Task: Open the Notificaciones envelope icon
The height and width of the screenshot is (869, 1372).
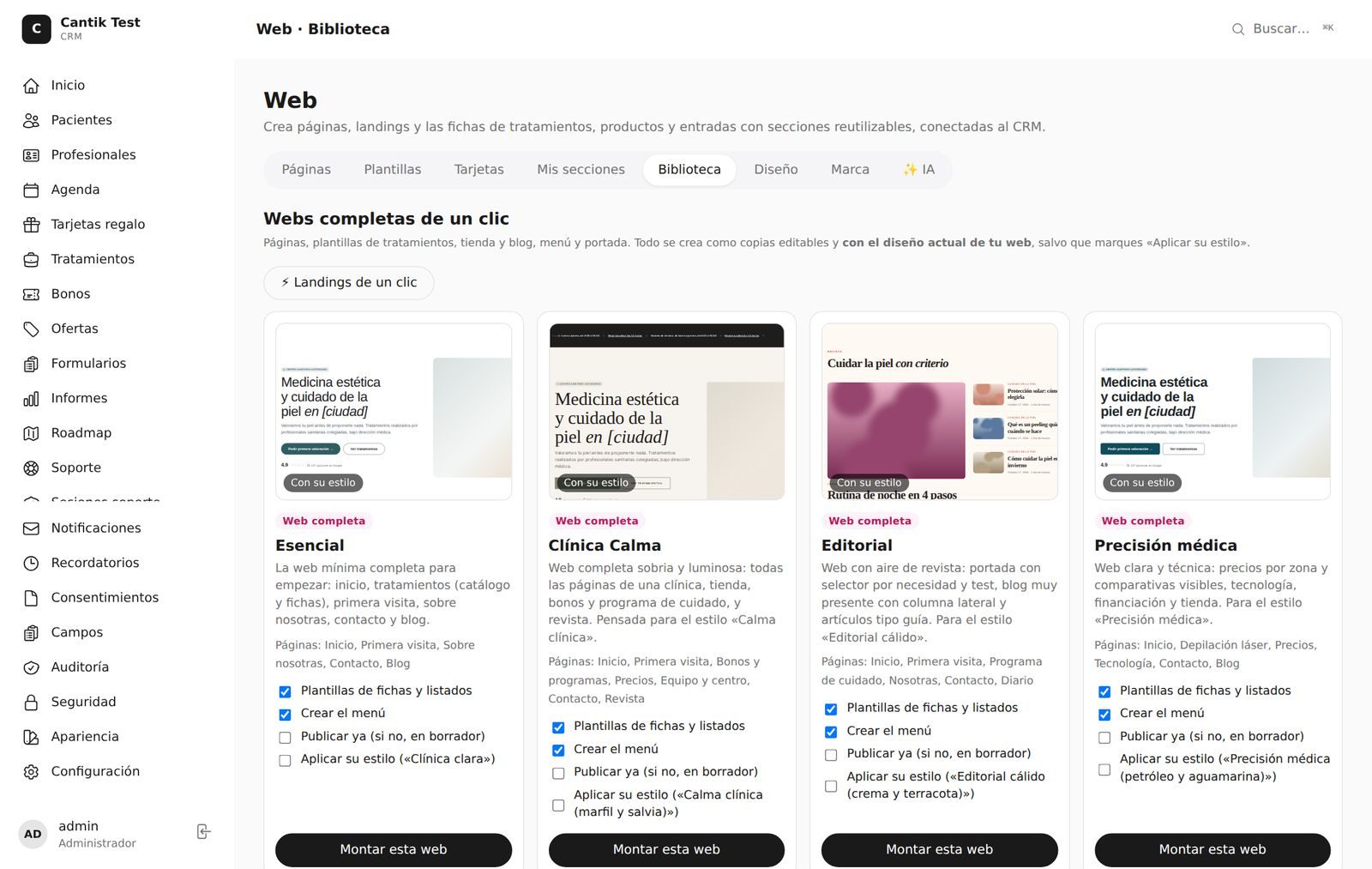Action: click(31, 528)
